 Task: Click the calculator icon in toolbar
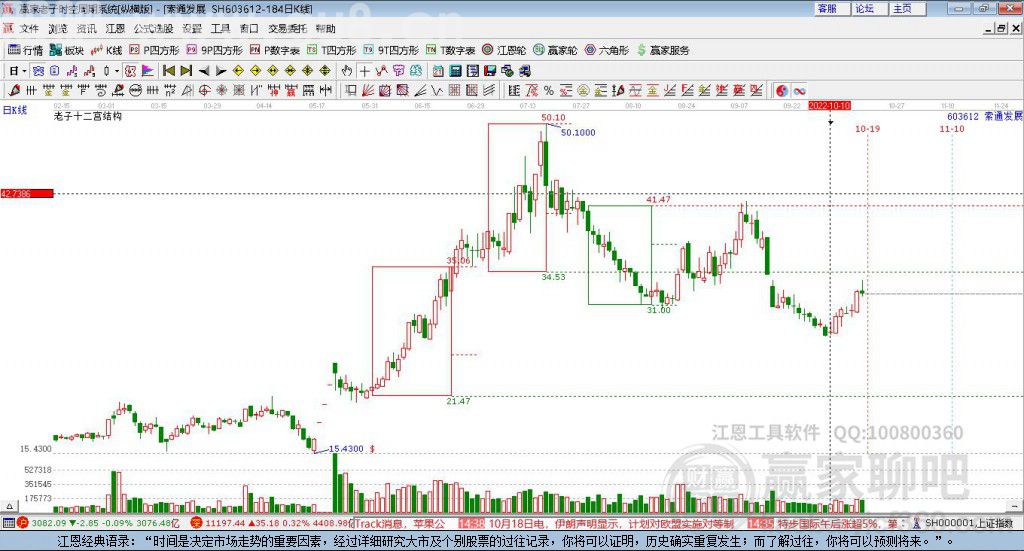(x=455, y=71)
